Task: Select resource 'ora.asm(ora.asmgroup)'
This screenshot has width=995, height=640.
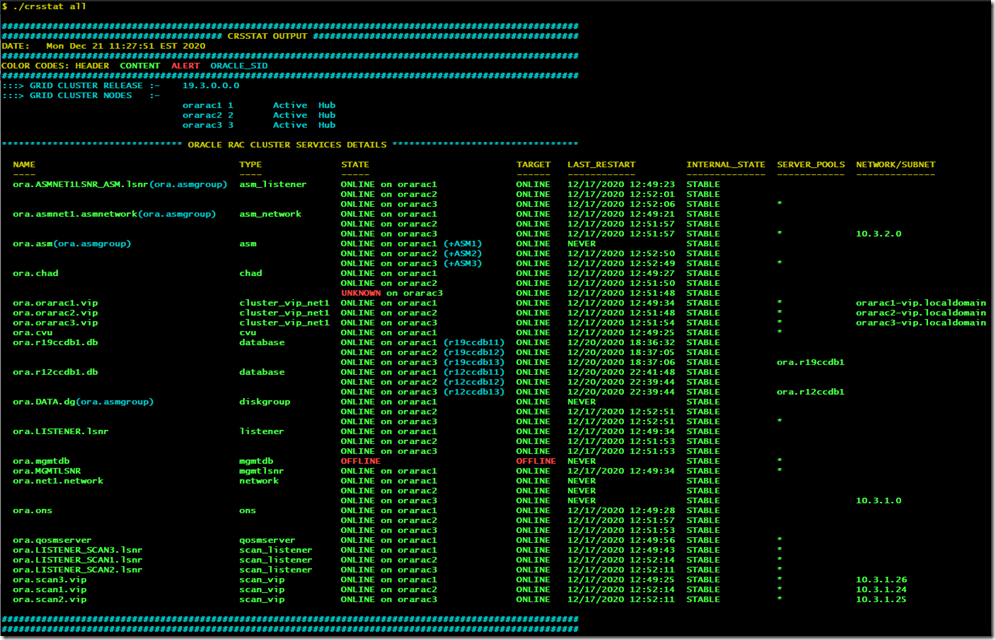Action: [x=72, y=244]
